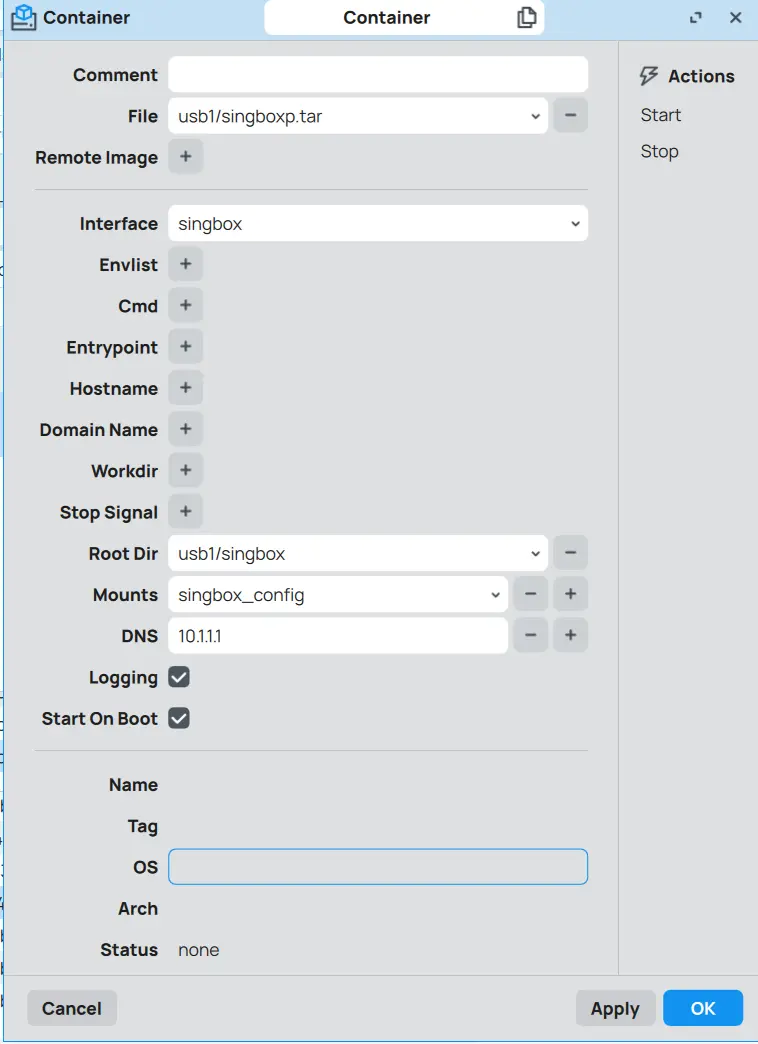Viewport: 758px width, 1044px height.
Task: Disable the Logging checkbox
Action: point(179,677)
